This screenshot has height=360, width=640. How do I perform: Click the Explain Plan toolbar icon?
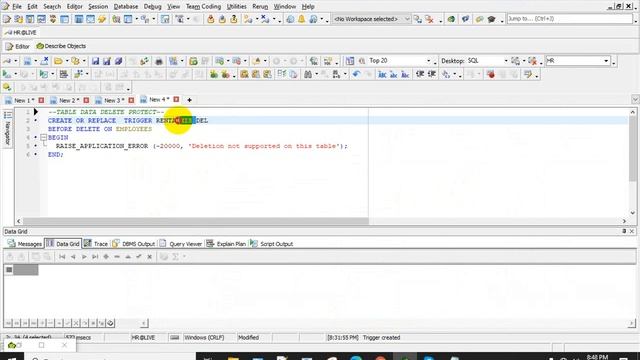click(x=64, y=74)
